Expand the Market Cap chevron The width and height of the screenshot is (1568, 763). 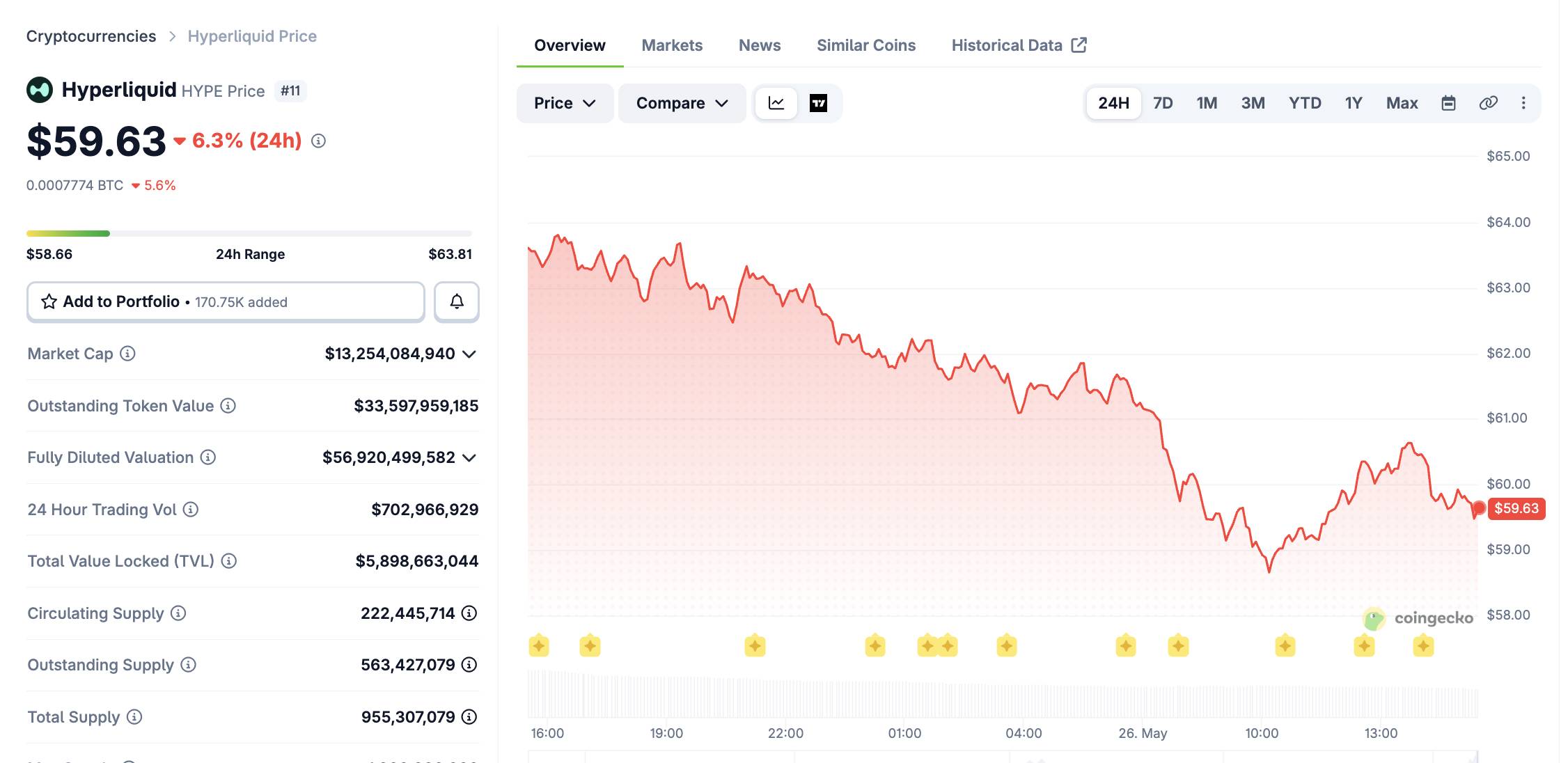(469, 354)
